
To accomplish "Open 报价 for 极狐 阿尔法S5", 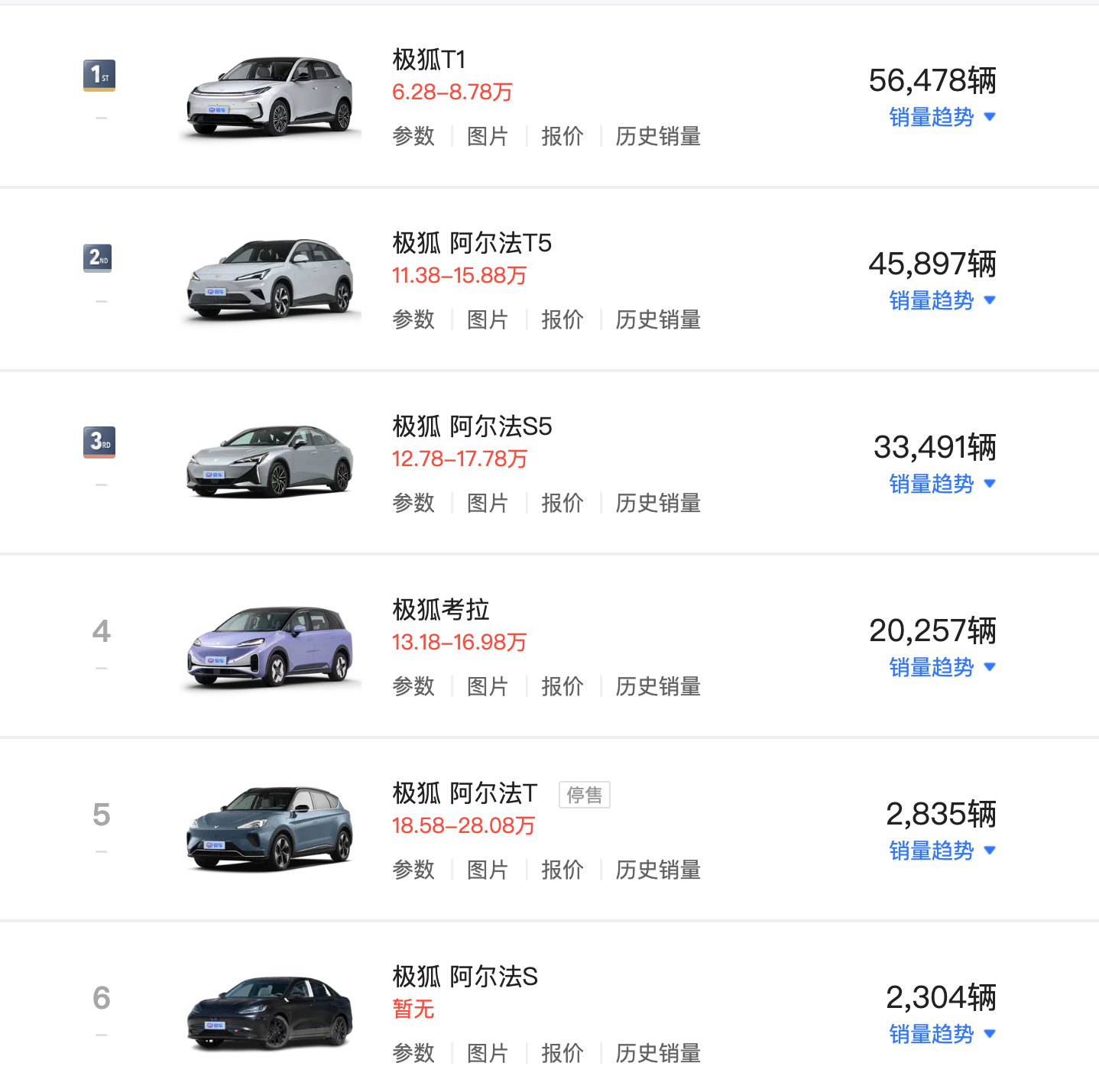I will click(x=562, y=503).
